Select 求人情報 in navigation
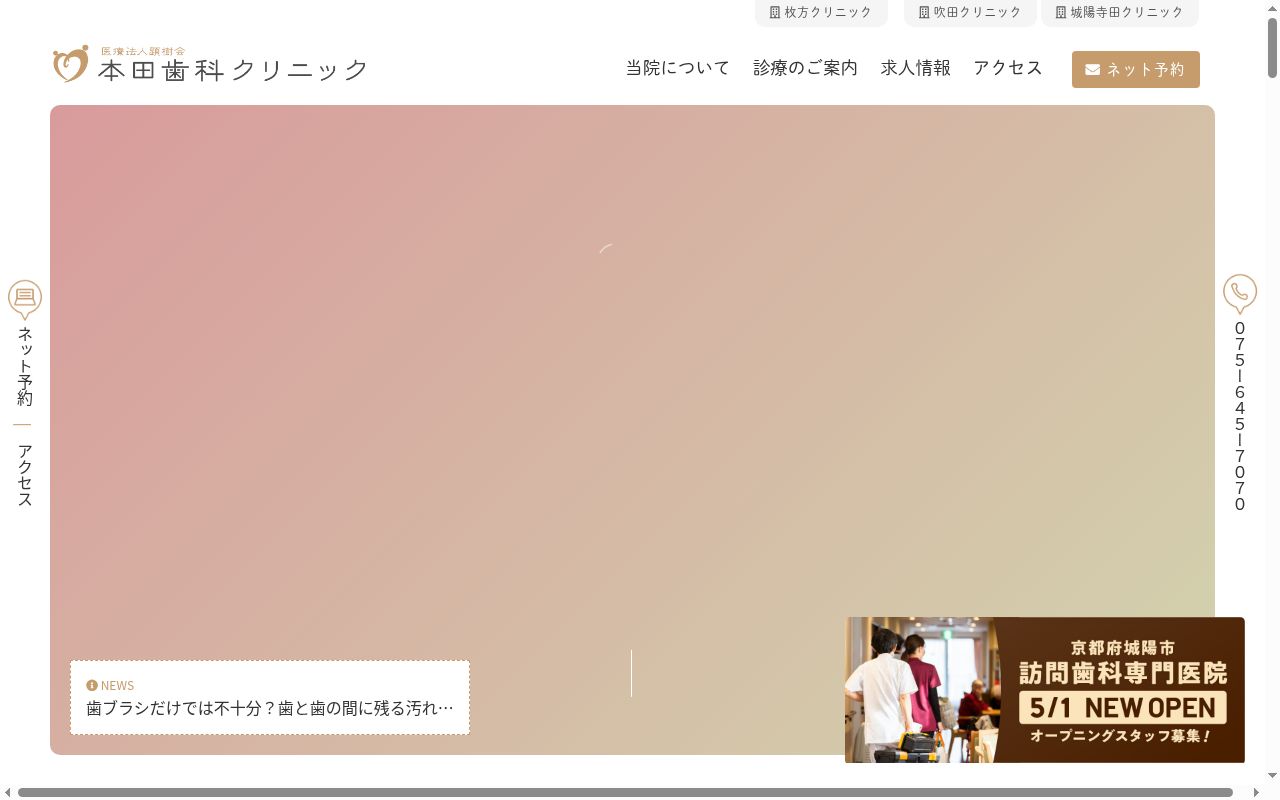 (x=916, y=68)
